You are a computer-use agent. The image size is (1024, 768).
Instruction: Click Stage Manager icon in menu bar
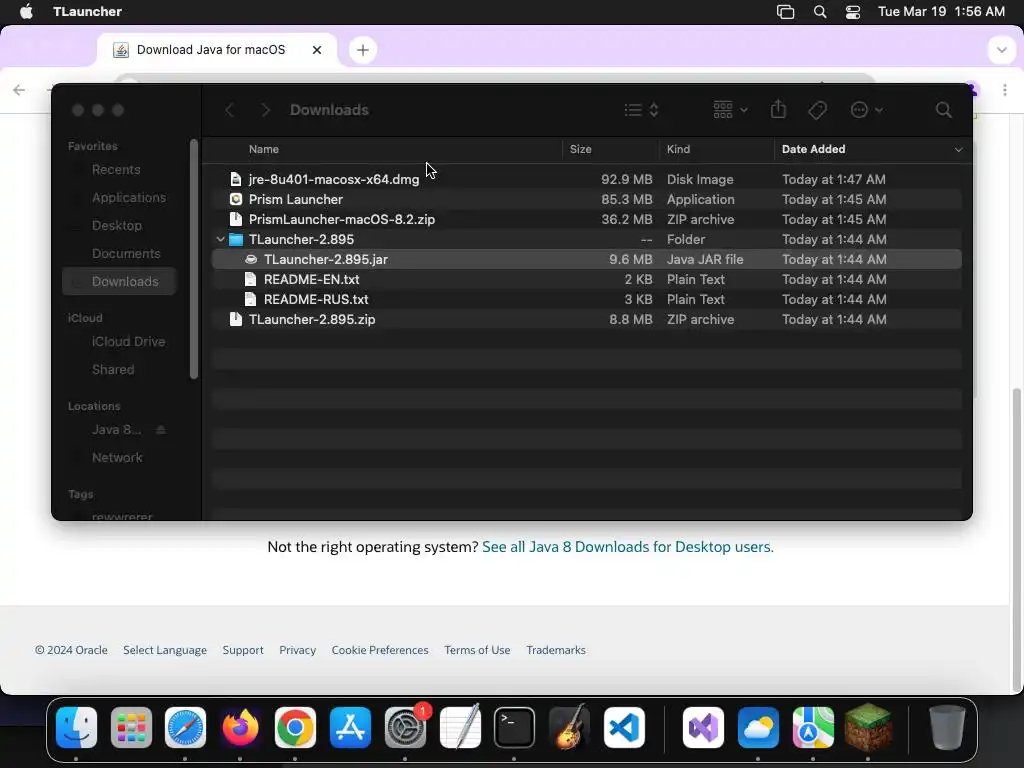pos(785,12)
